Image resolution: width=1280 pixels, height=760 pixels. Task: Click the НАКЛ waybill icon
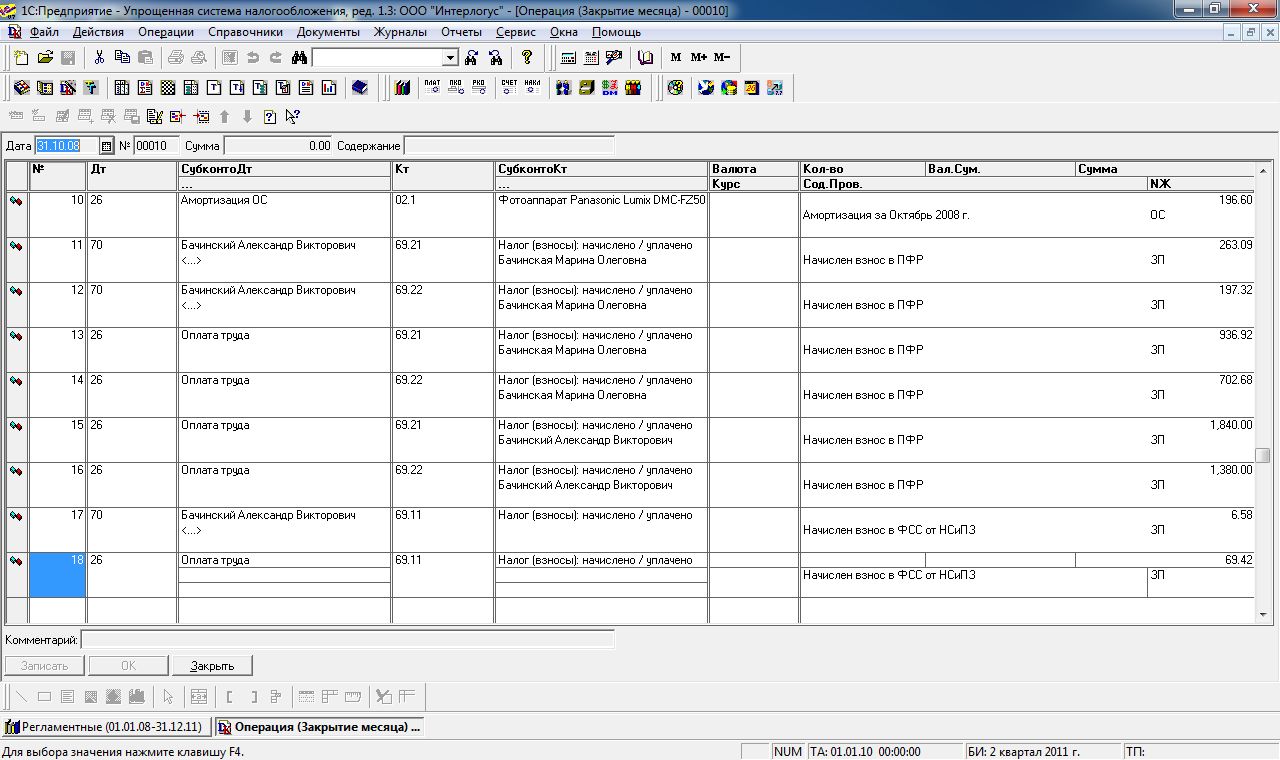532,88
